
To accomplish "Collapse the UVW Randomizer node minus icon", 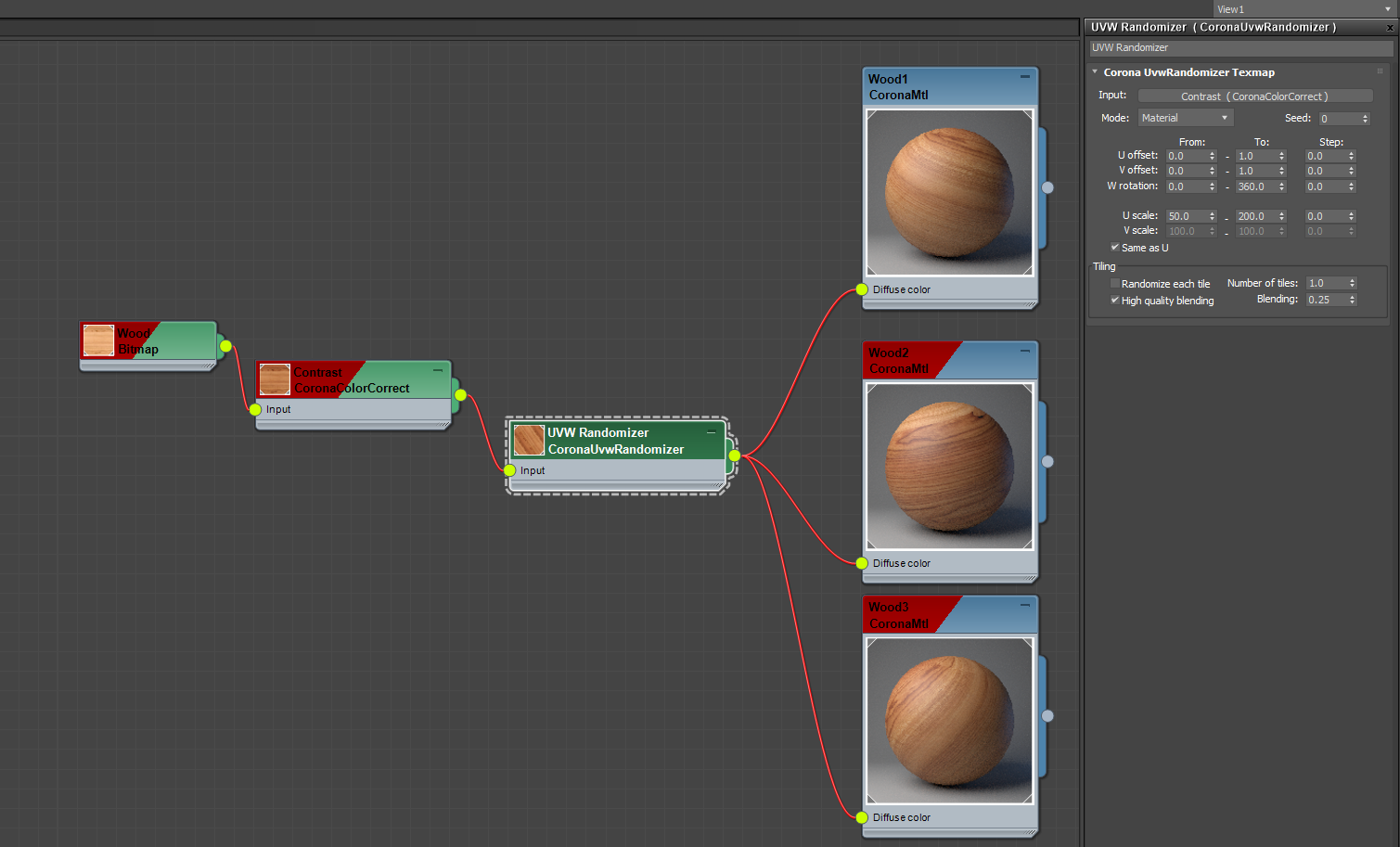I will (x=712, y=432).
